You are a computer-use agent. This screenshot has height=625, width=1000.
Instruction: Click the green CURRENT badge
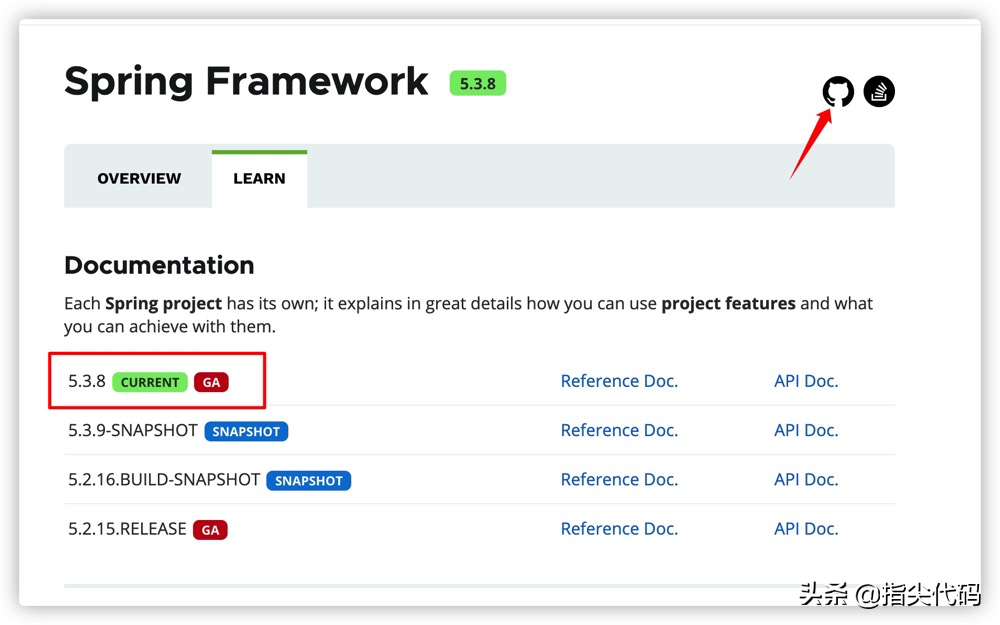click(150, 382)
